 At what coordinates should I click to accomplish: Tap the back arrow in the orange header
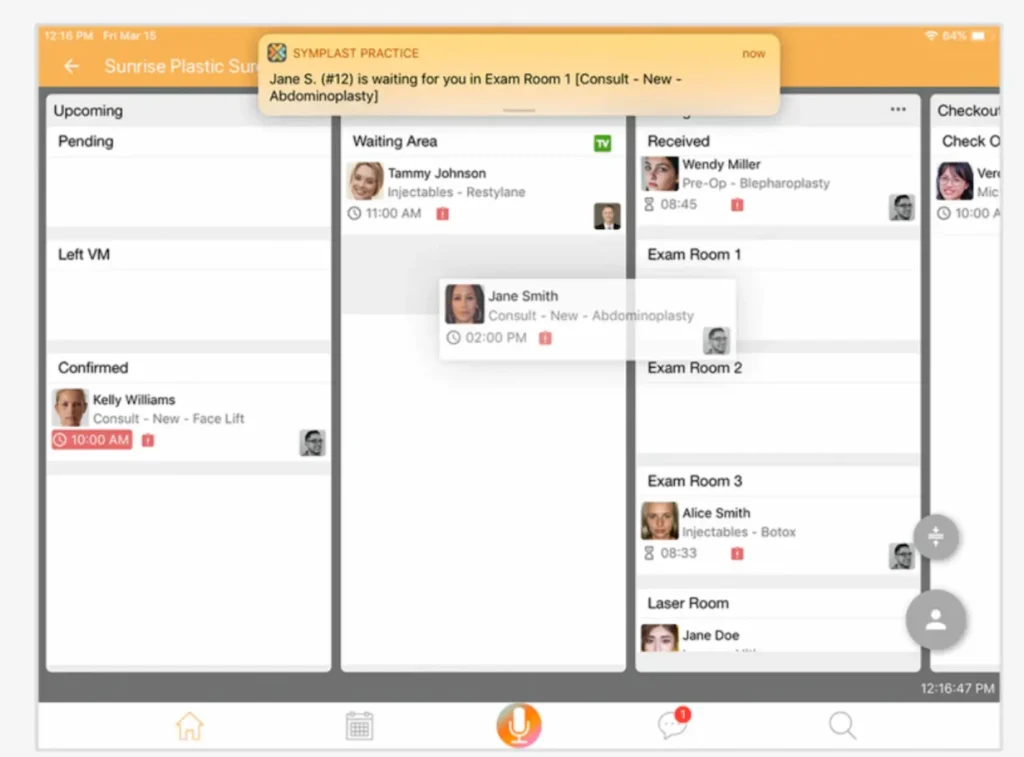pyautogui.click(x=70, y=67)
